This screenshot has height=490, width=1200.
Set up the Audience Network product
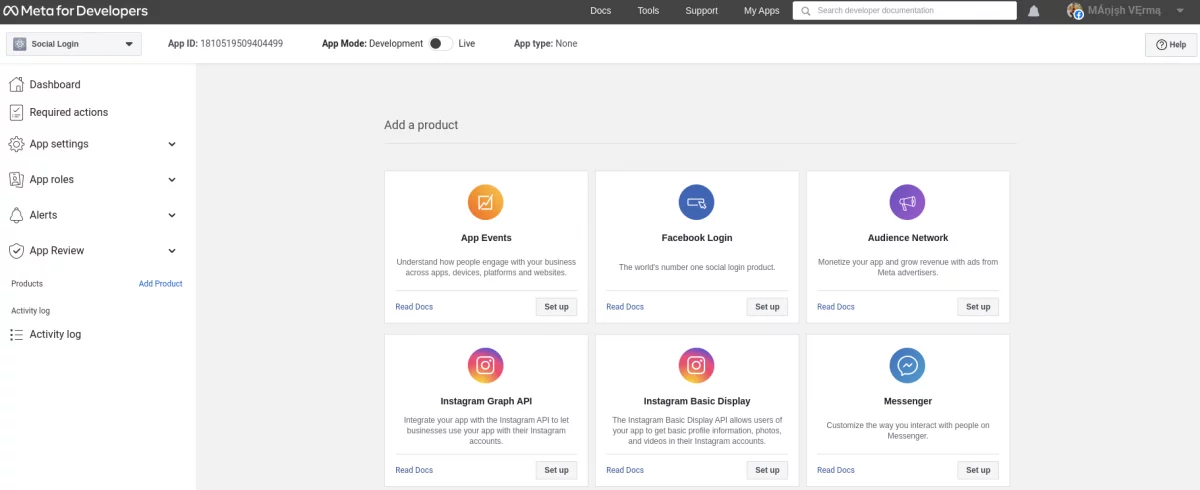(x=978, y=307)
